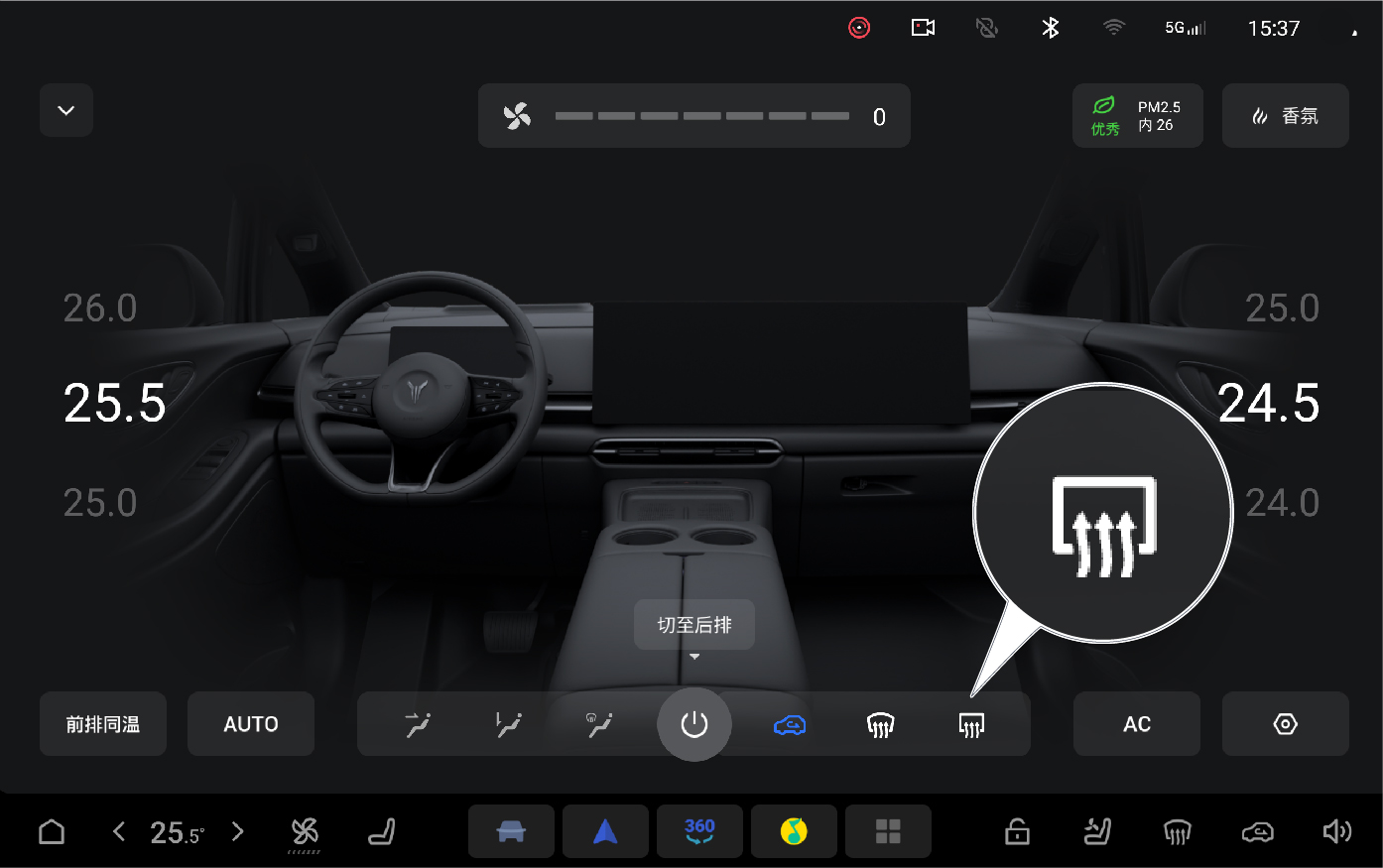Toggle the blue air recirculation car icon
The width and height of the screenshot is (1383, 868).
coord(790,725)
